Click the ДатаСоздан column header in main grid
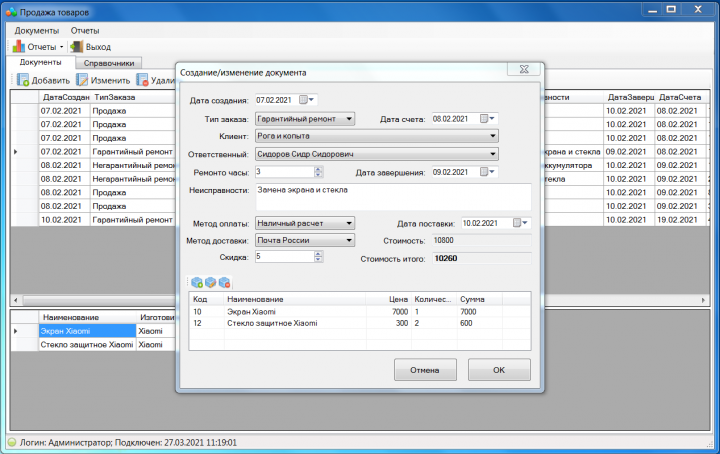The width and height of the screenshot is (720, 454). [64, 97]
